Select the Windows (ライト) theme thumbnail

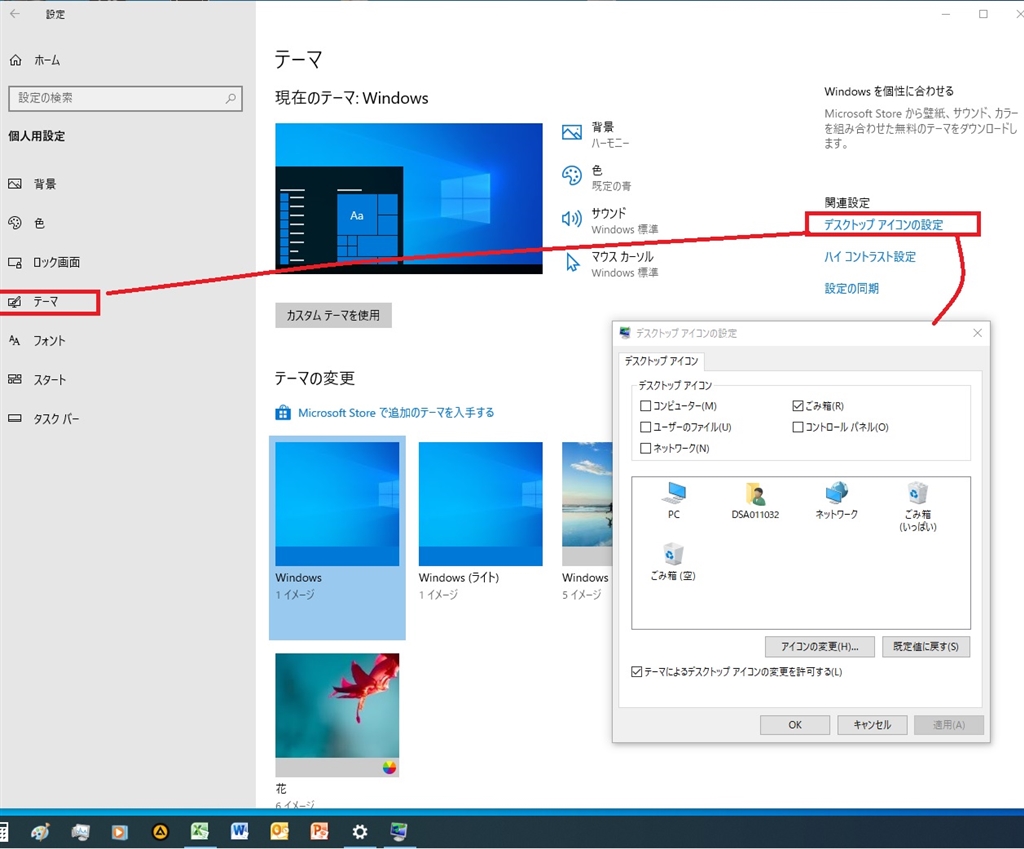[481, 504]
